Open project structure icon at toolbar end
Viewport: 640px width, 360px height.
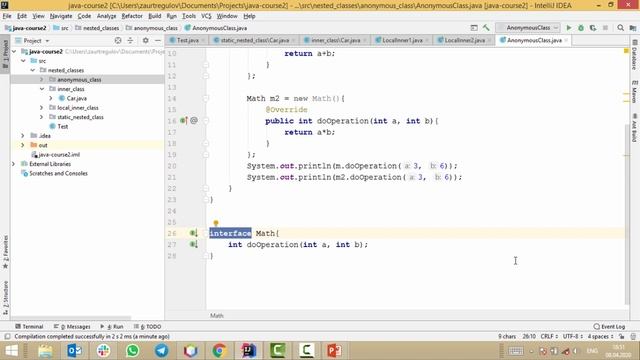click(x=633, y=28)
